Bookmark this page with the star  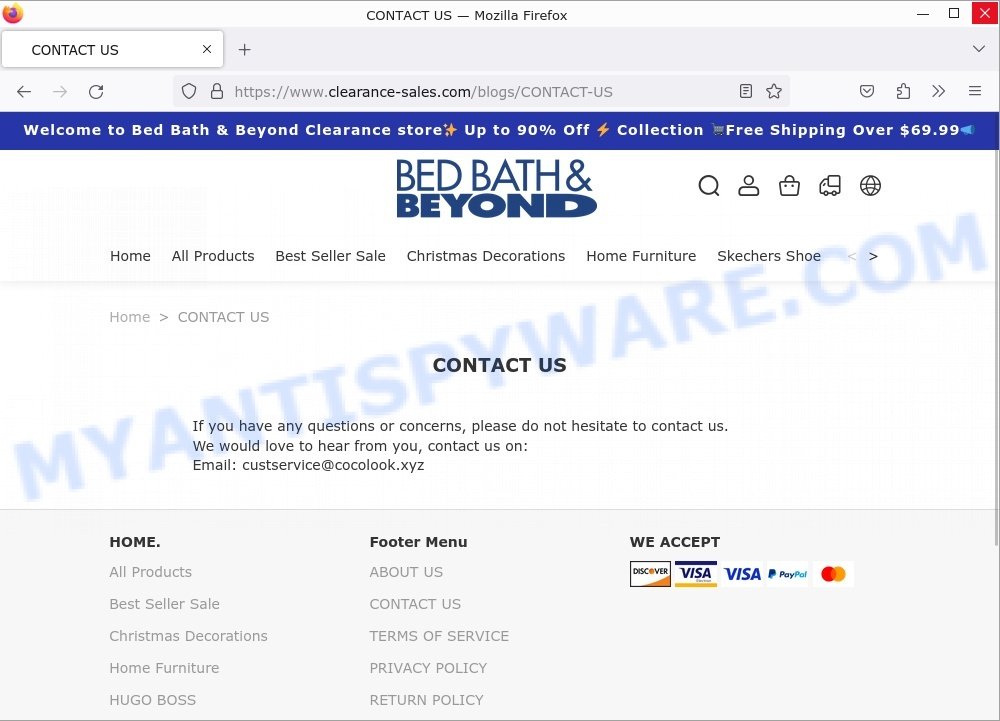coord(774,91)
